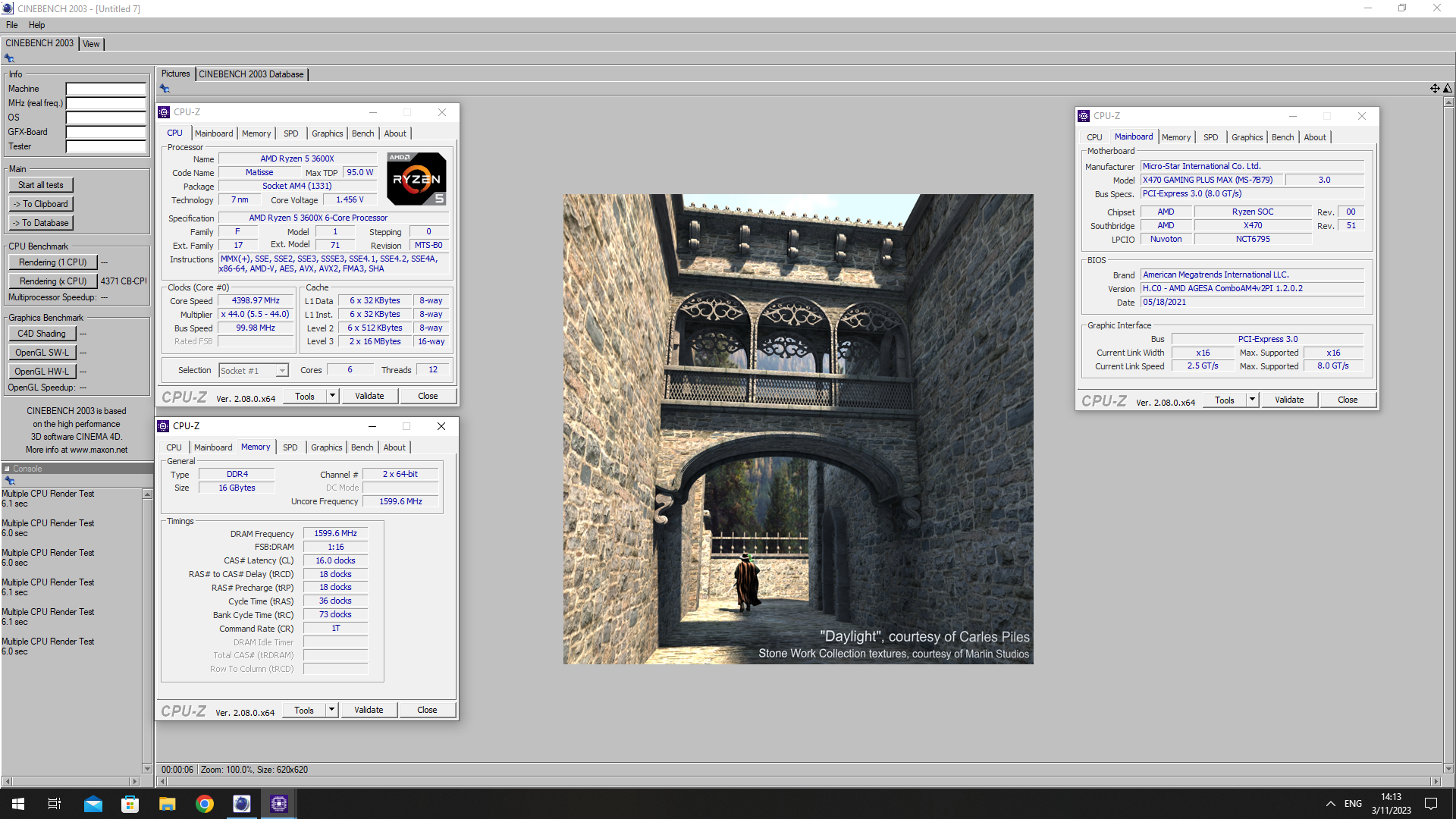Expand the Socket #1 selection dropdown

(x=282, y=371)
